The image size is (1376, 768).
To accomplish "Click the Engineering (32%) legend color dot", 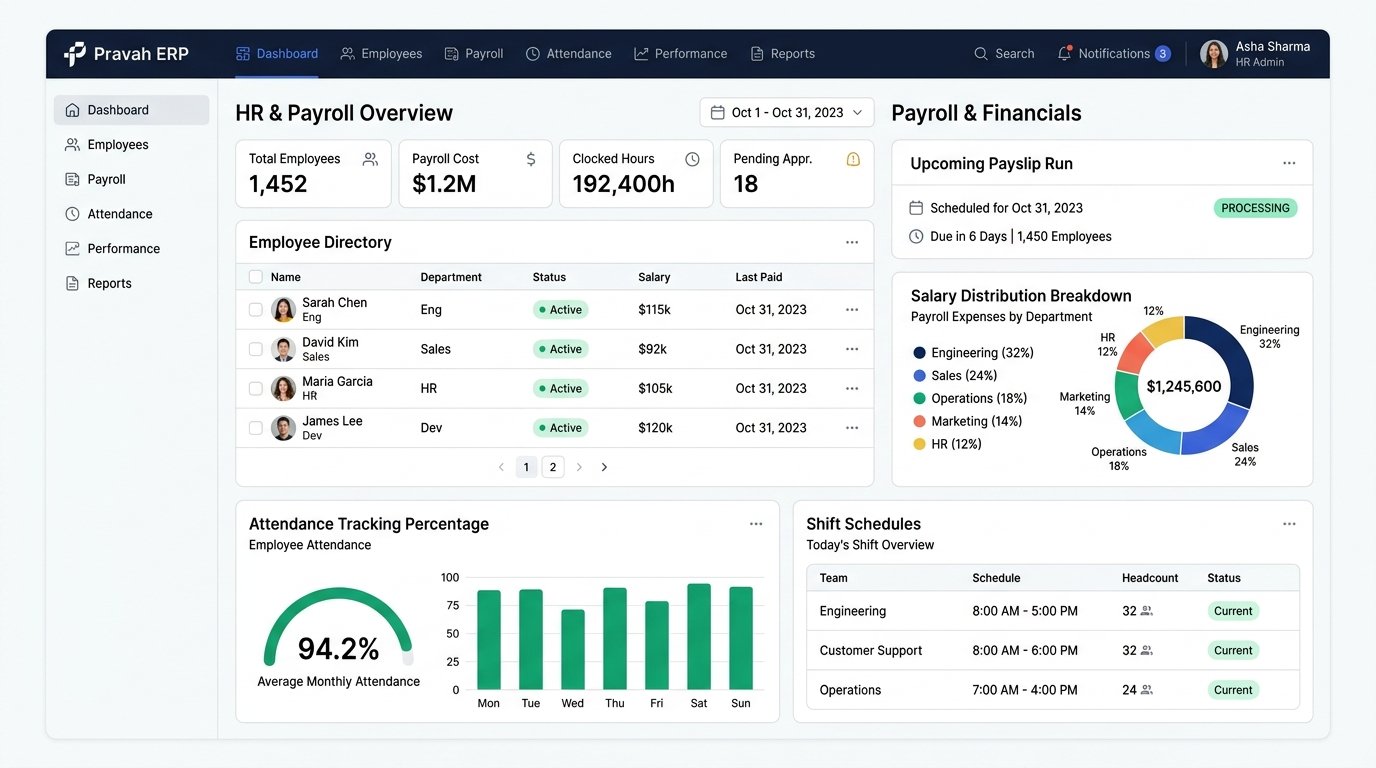I will pyautogui.click(x=920, y=353).
